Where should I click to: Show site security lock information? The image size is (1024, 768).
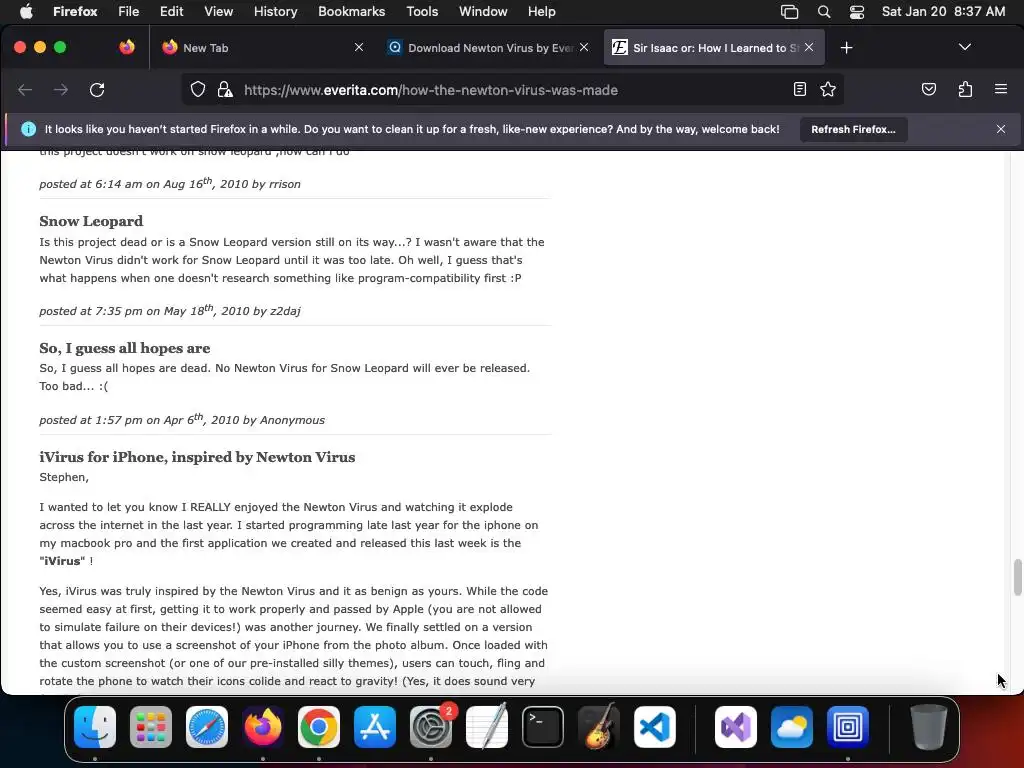click(x=225, y=90)
